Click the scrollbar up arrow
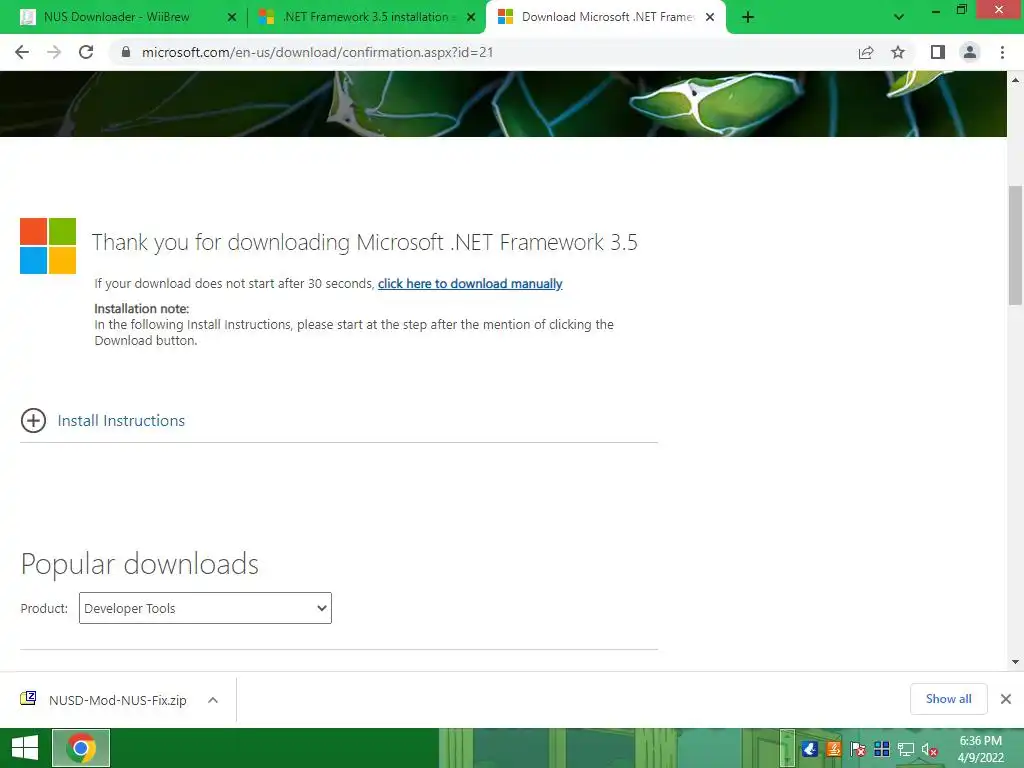Viewport: 1024px width, 768px height. tap(1016, 80)
